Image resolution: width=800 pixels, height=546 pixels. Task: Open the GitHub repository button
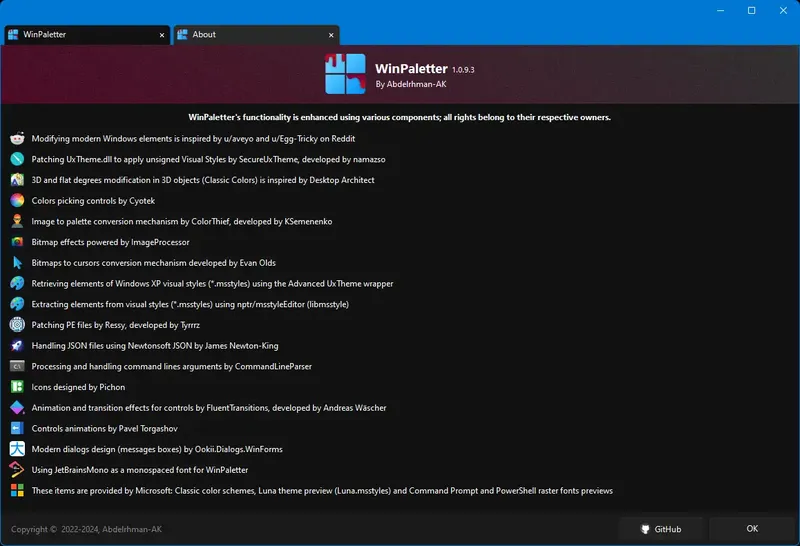pos(661,529)
